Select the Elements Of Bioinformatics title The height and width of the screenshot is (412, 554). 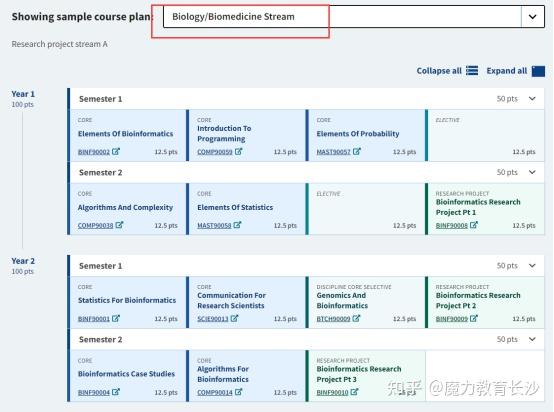125,134
